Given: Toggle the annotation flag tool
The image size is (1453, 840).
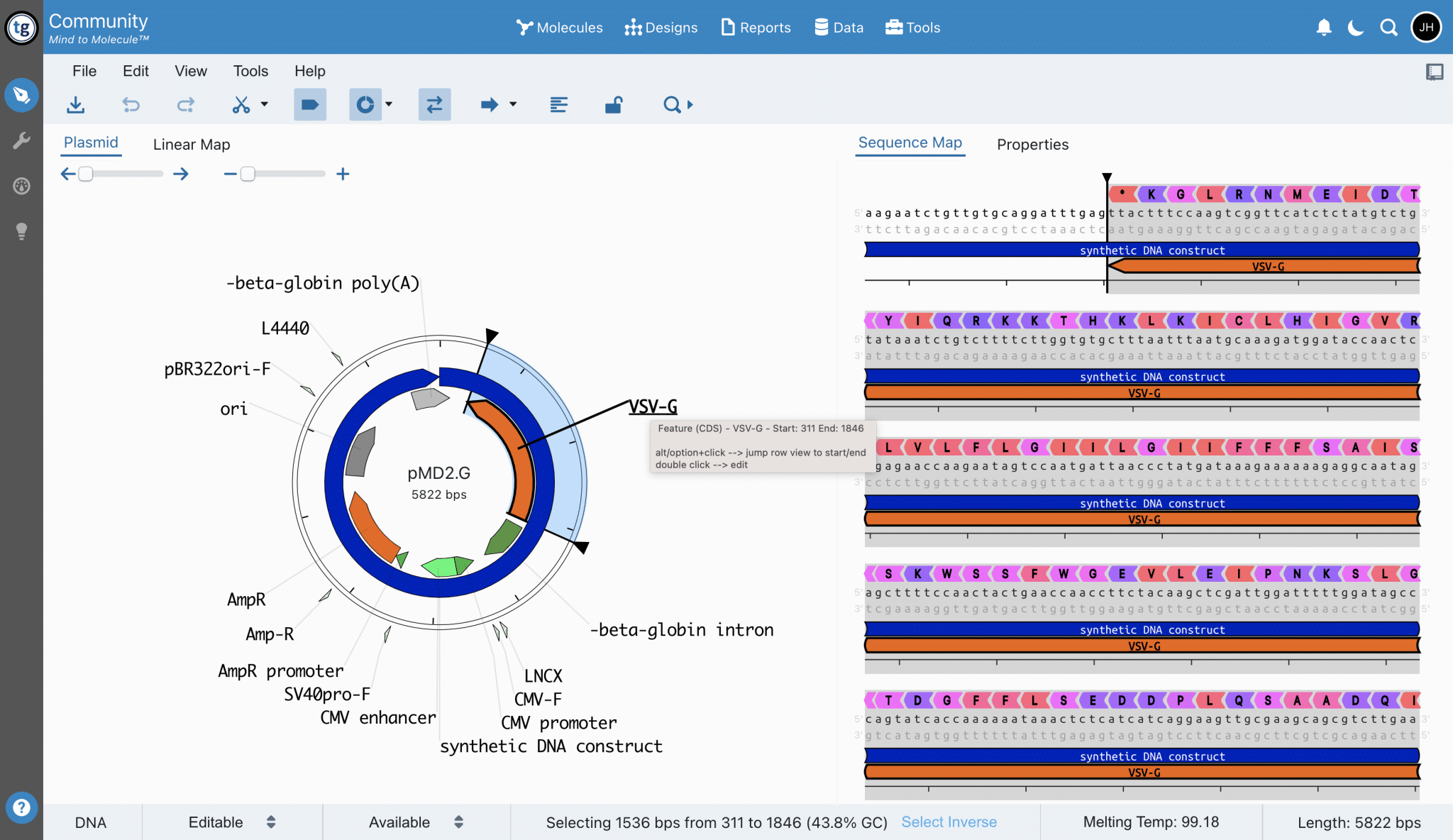Looking at the screenshot, I should (x=310, y=104).
